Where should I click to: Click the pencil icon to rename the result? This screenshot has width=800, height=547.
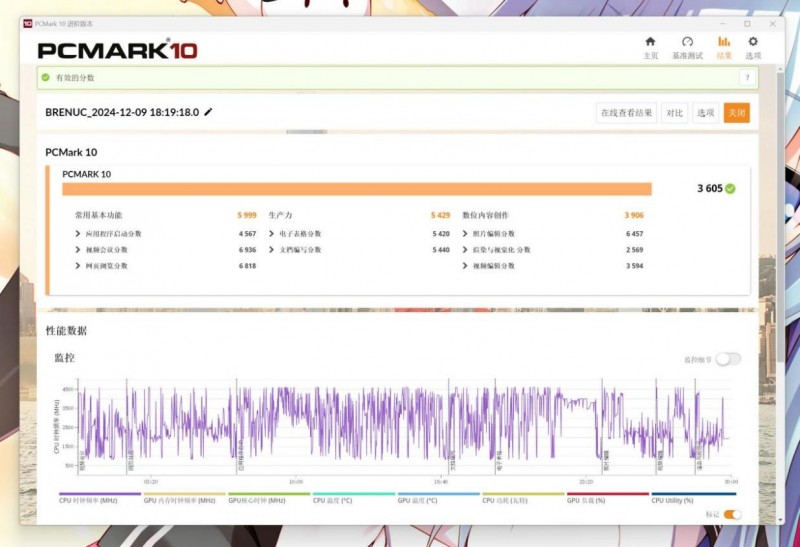208,112
